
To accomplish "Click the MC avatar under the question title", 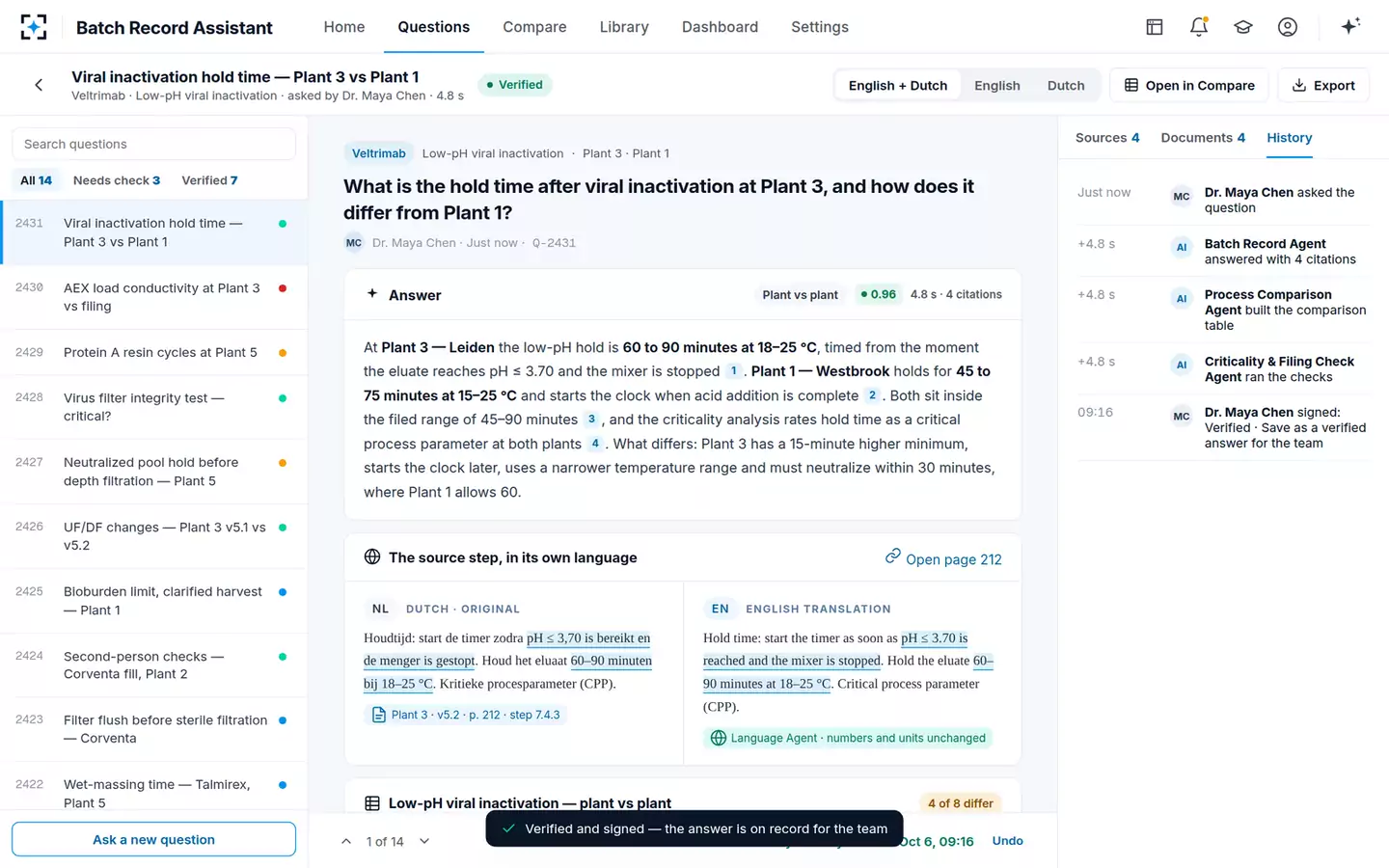I will (354, 243).
